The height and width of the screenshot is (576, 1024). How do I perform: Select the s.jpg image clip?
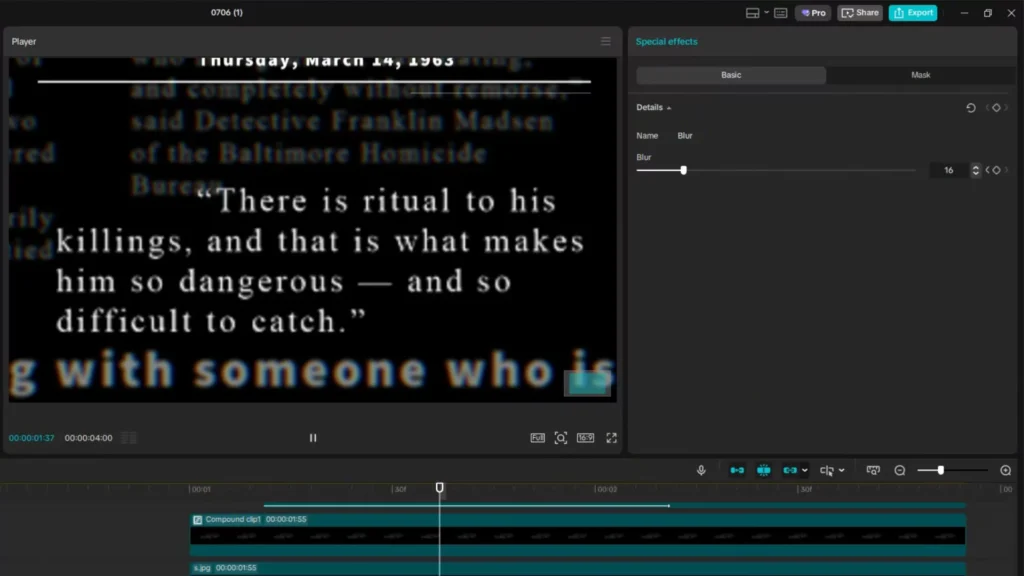click(577, 568)
